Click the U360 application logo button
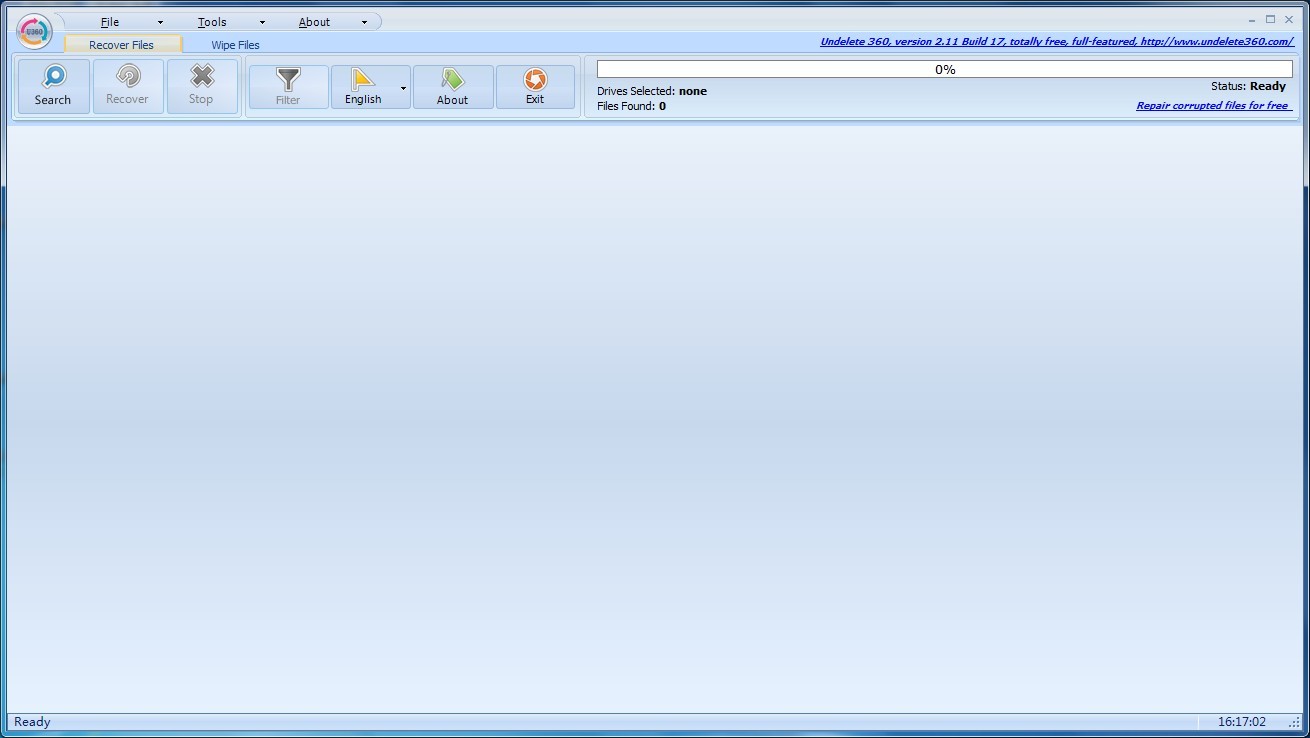This screenshot has width=1310, height=738. tap(34, 32)
